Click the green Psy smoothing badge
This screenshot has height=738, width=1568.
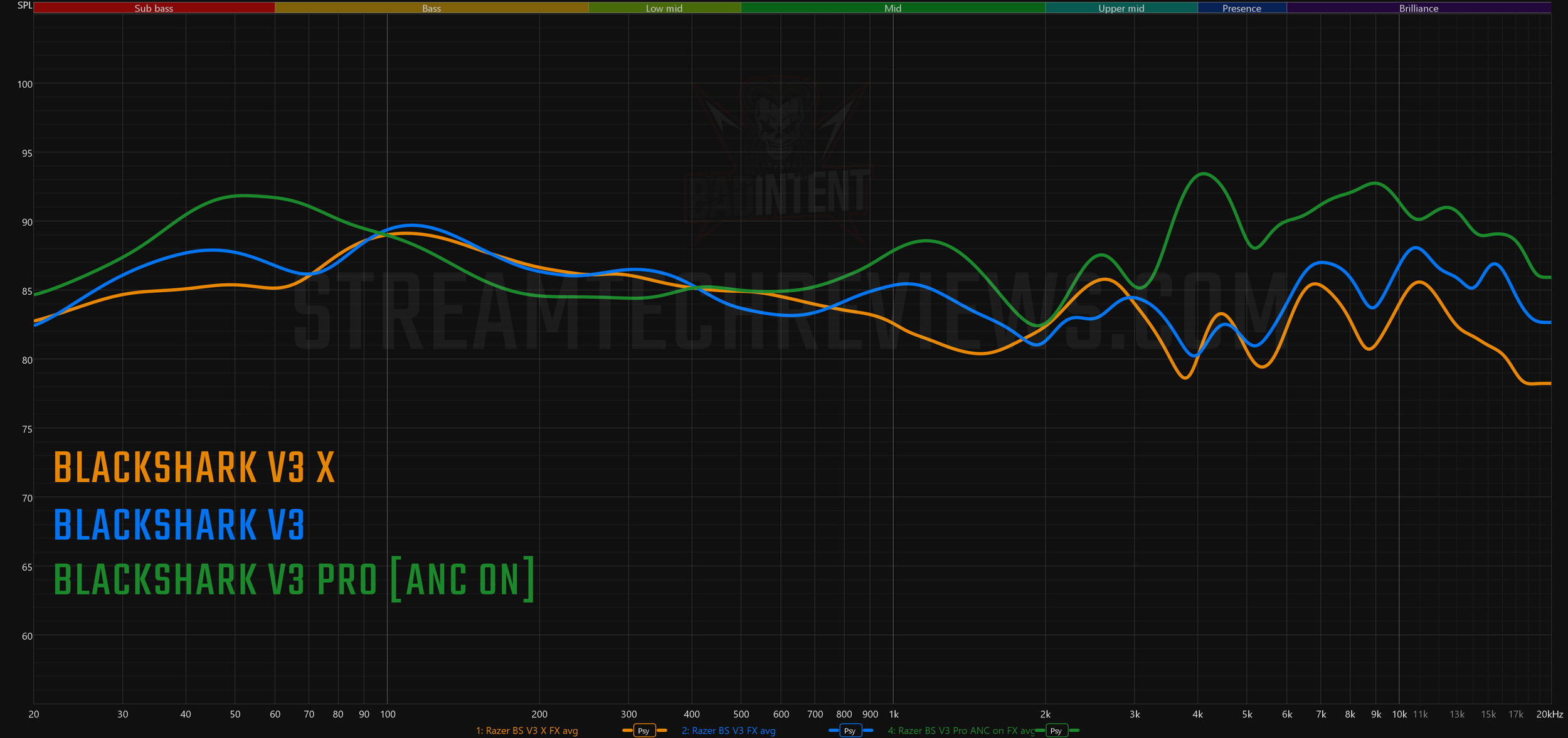pyautogui.click(x=1056, y=730)
